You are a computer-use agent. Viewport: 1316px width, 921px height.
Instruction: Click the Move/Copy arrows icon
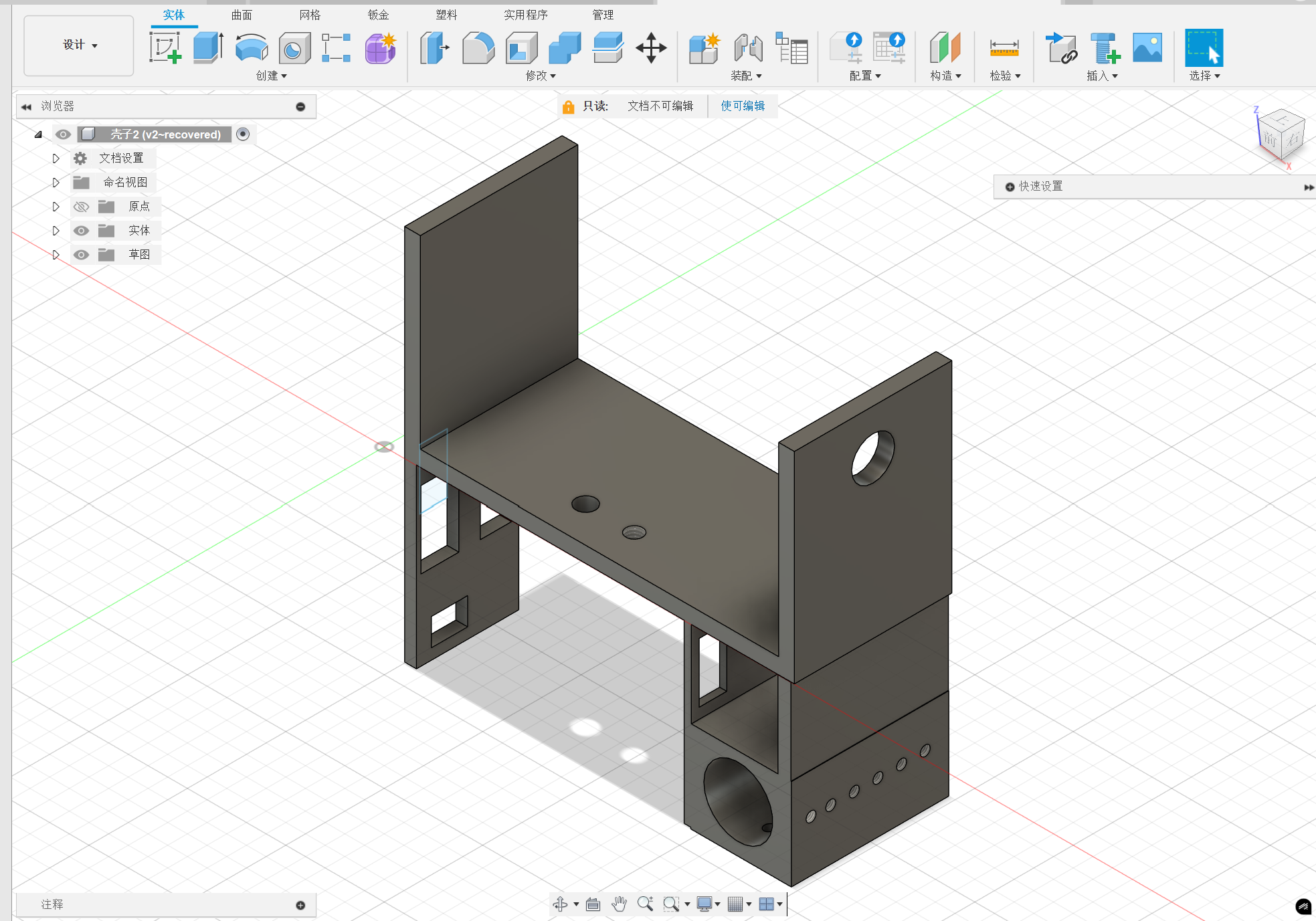651,47
